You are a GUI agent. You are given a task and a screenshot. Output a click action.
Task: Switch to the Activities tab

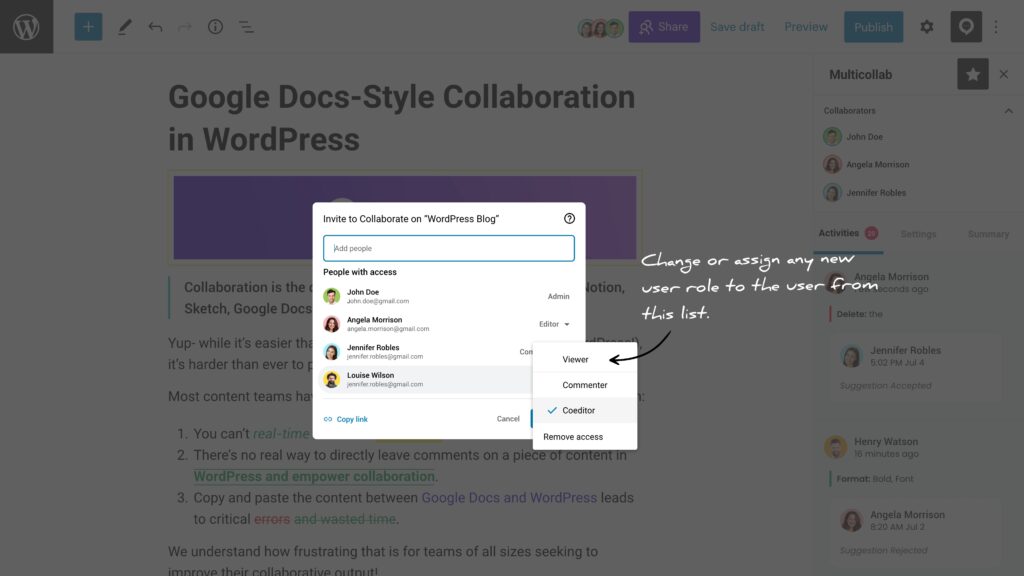coord(848,233)
